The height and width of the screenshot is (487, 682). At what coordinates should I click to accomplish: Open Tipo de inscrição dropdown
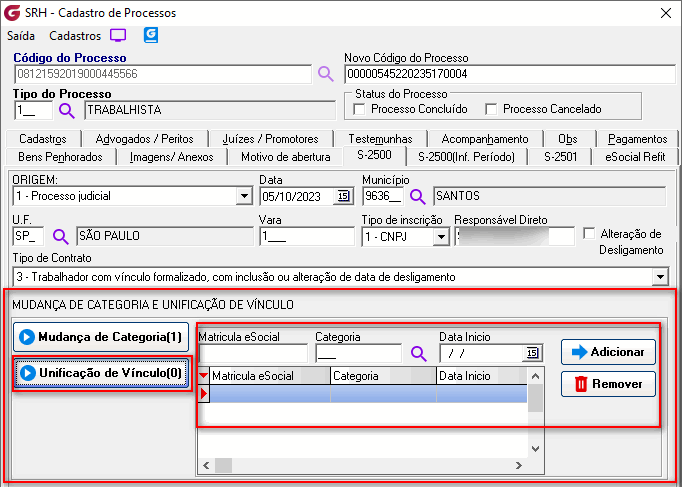click(440, 237)
